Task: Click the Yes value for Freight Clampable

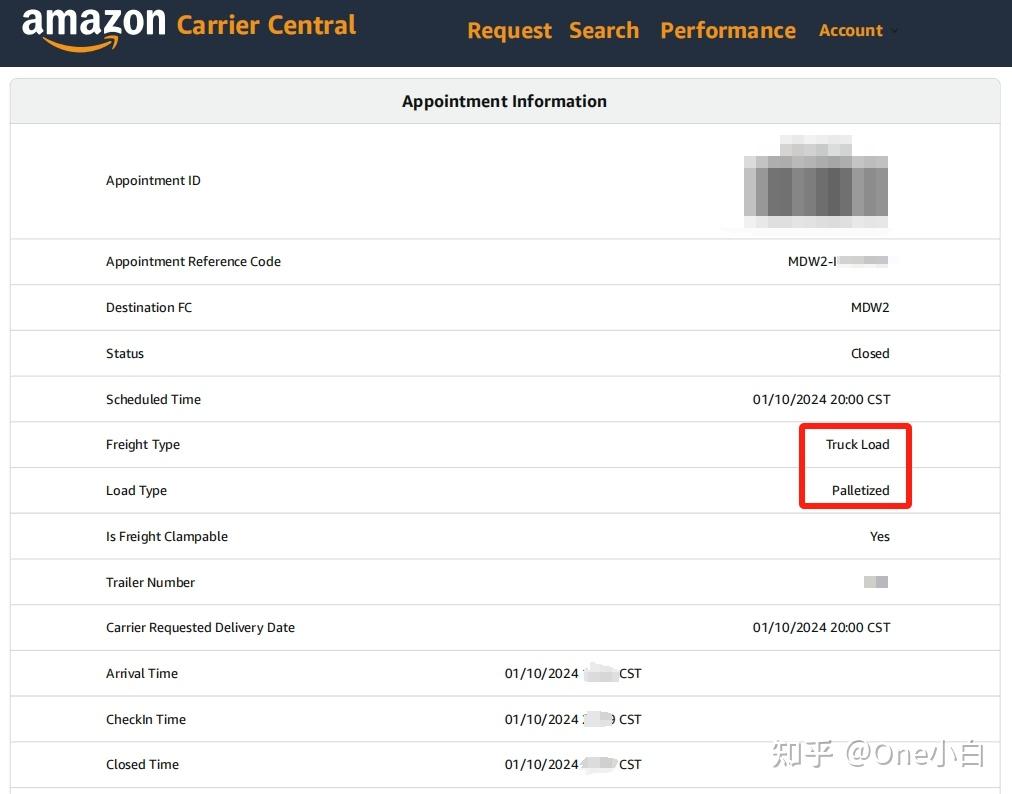Action: (880, 536)
